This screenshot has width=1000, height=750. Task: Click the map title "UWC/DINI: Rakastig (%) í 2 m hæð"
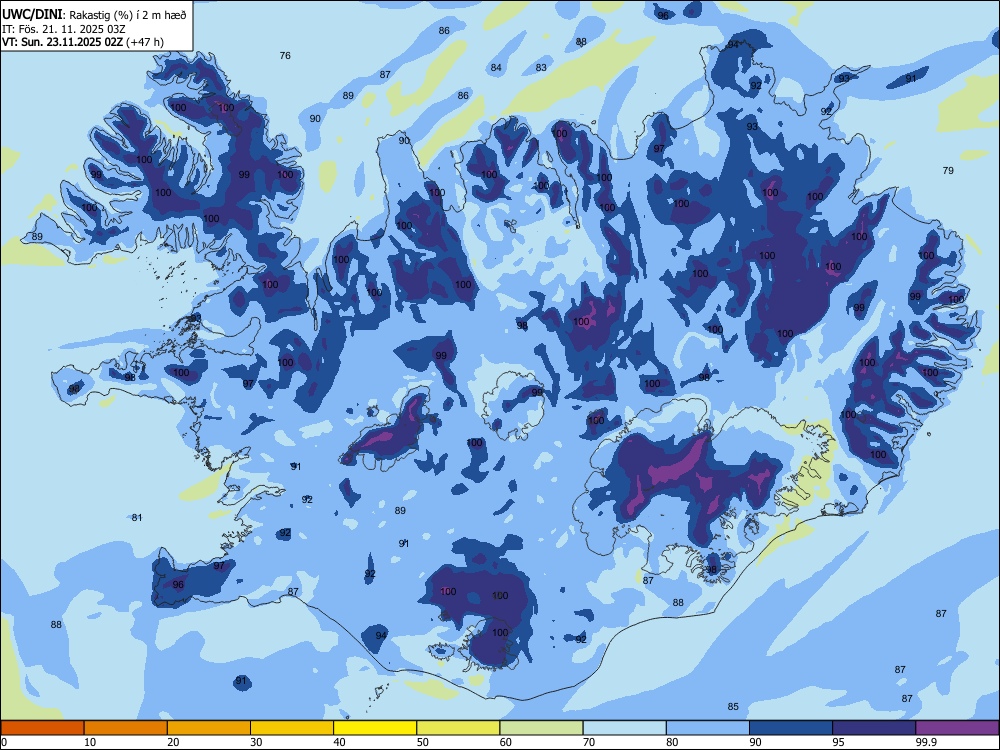tap(94, 15)
